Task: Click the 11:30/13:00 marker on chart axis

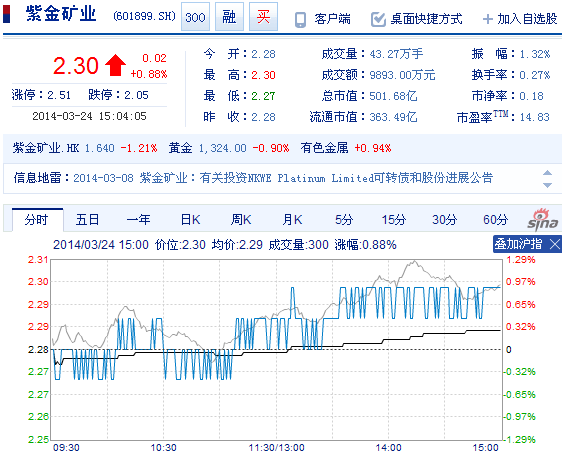Action: click(276, 447)
